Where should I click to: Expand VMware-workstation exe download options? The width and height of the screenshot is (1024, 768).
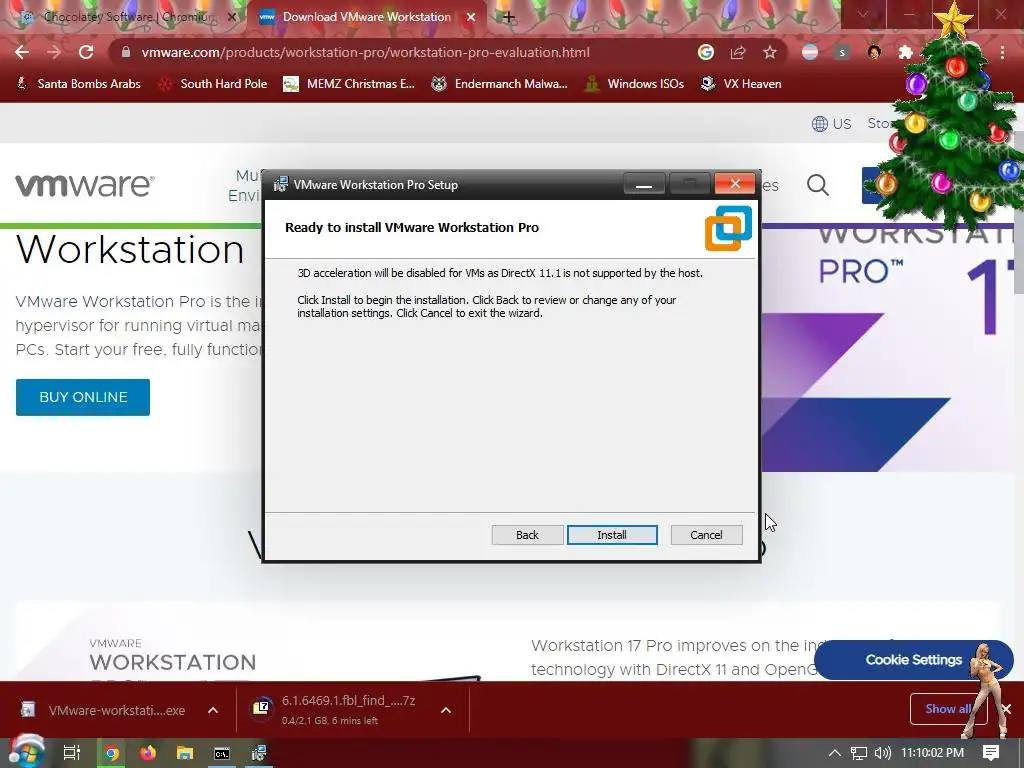tap(213, 711)
